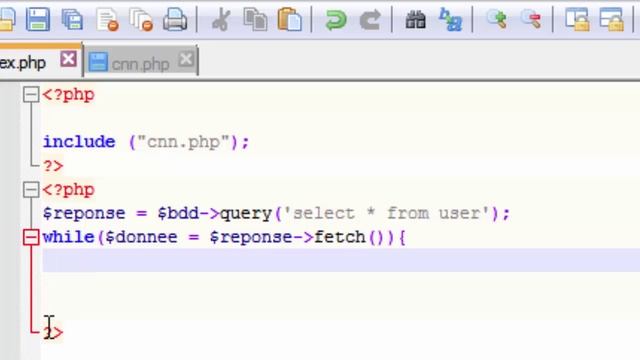Close the ex.php tab with its red X

[x=68, y=59]
